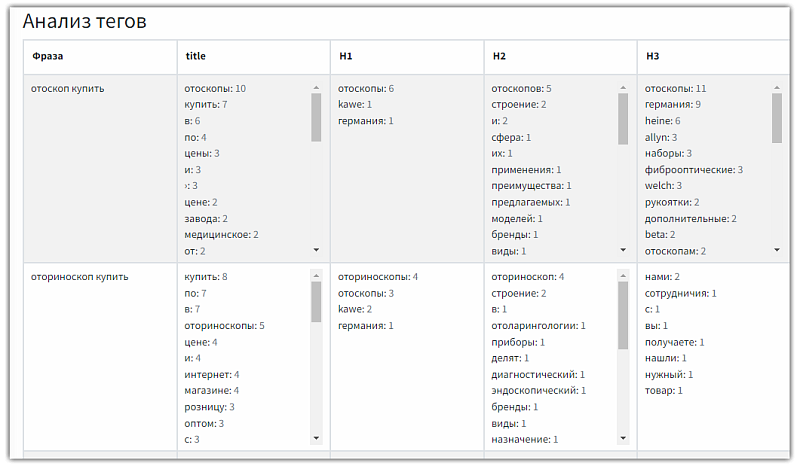Select the H1 column header
Screen dimensions: 800x466
point(346,57)
